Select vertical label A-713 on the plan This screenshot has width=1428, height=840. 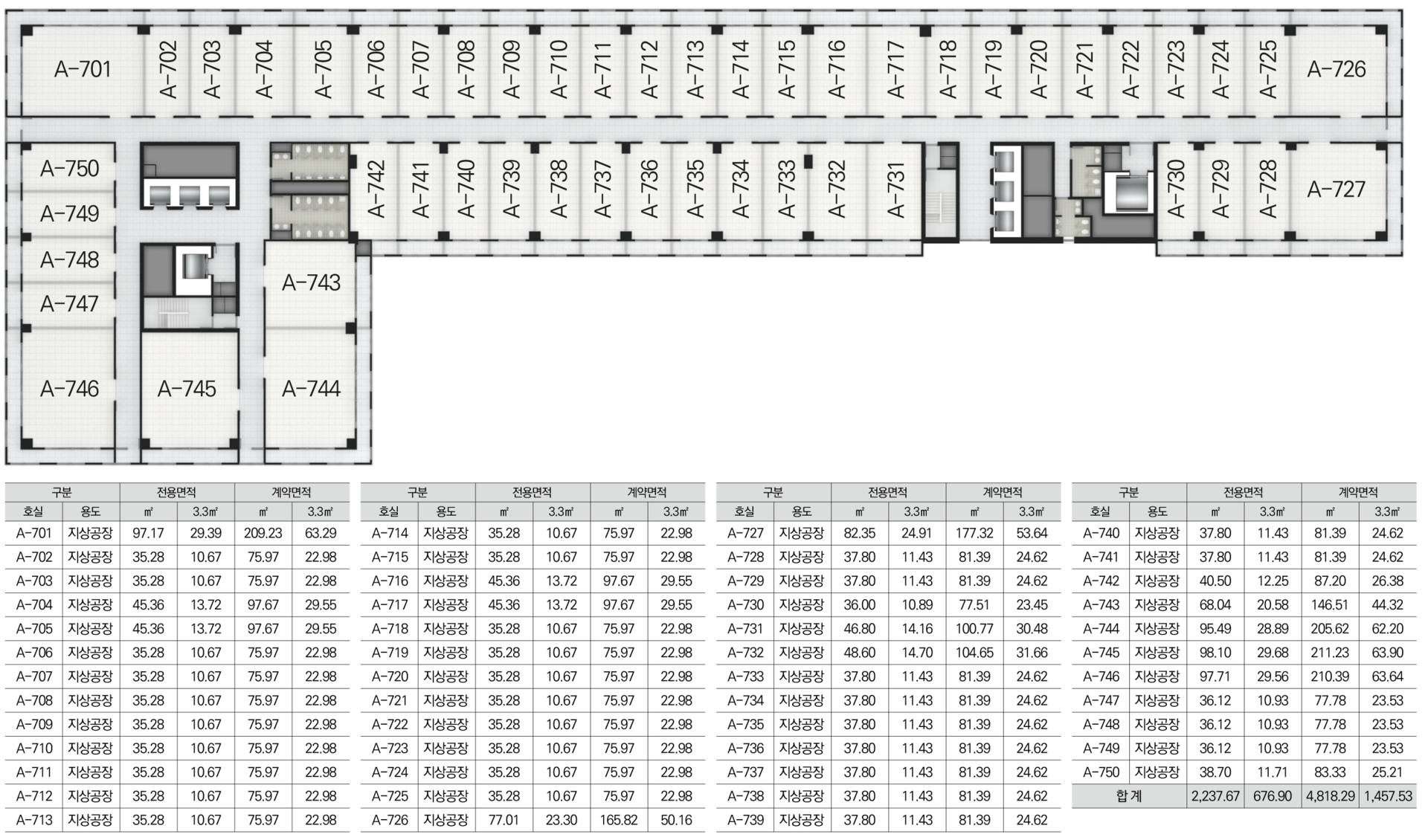tap(695, 69)
